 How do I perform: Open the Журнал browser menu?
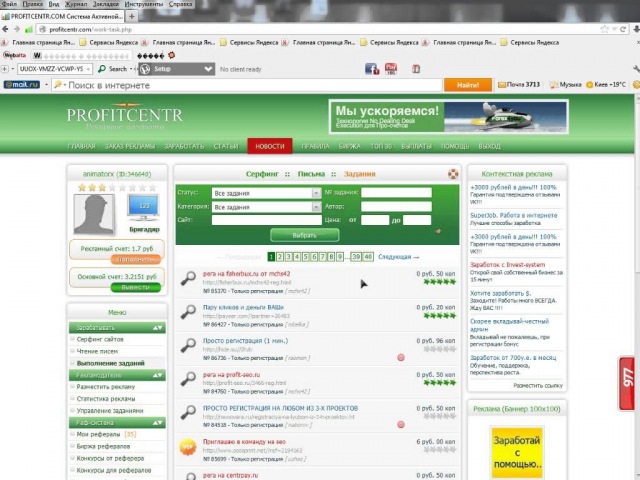(x=75, y=4)
